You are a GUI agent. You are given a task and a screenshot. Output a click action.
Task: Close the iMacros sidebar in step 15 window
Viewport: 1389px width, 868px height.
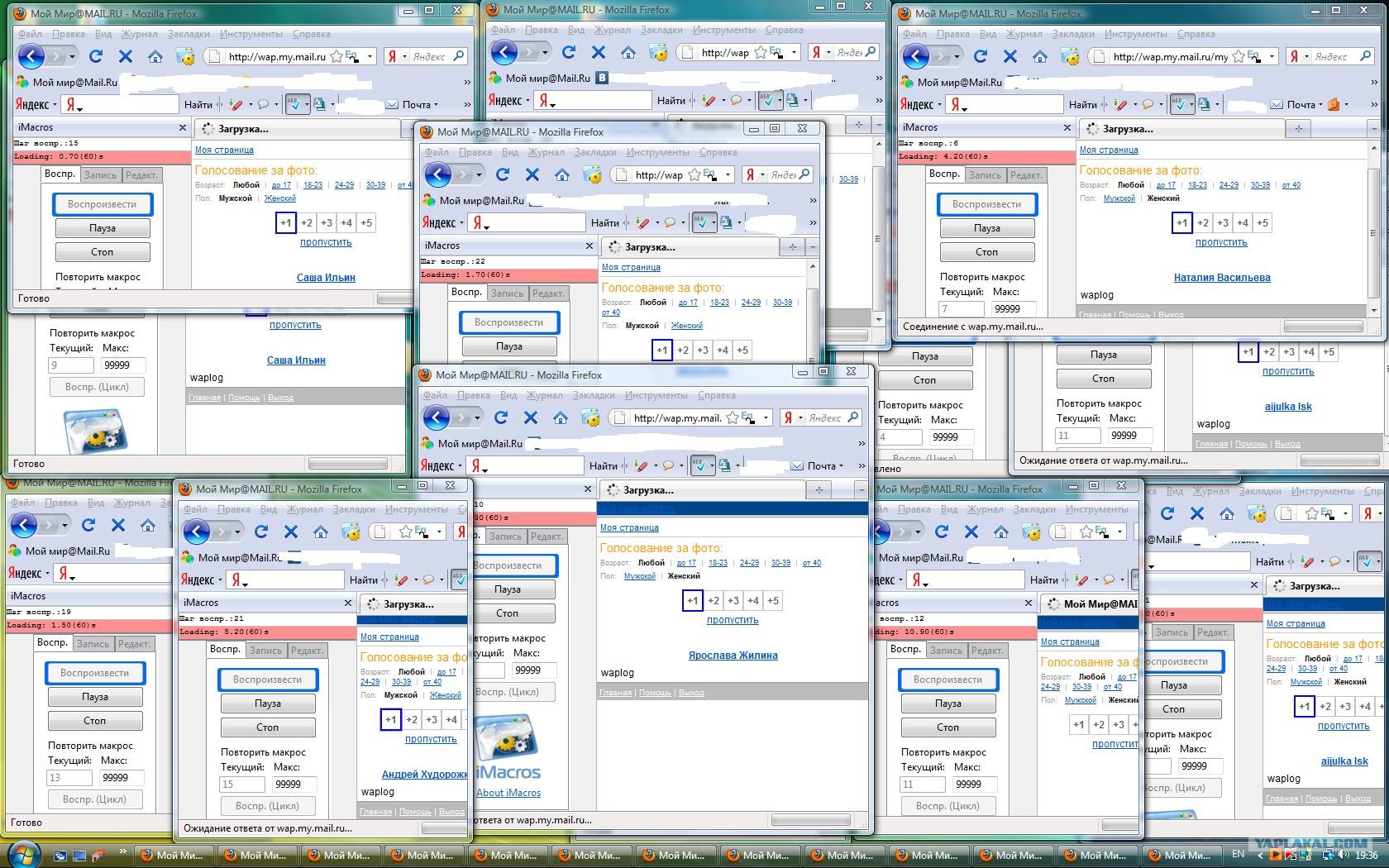coord(183,127)
